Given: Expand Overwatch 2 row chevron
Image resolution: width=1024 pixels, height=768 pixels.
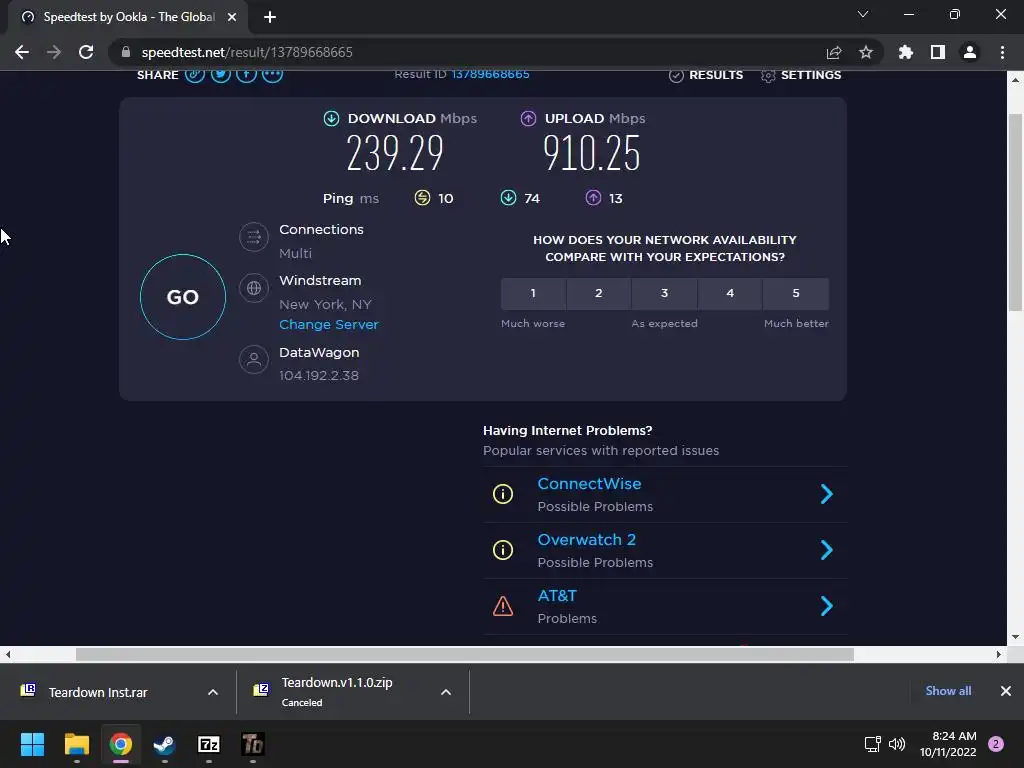Looking at the screenshot, I should [827, 551].
